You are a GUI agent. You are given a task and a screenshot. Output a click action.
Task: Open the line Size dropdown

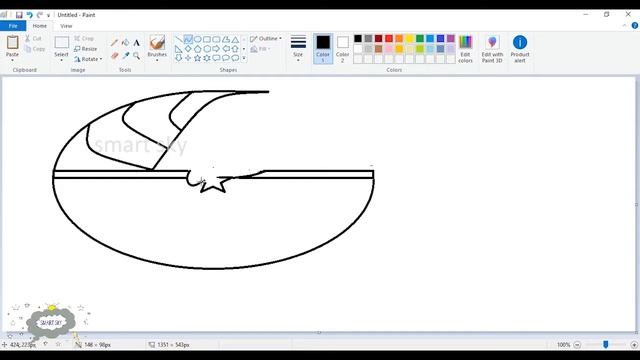point(298,49)
